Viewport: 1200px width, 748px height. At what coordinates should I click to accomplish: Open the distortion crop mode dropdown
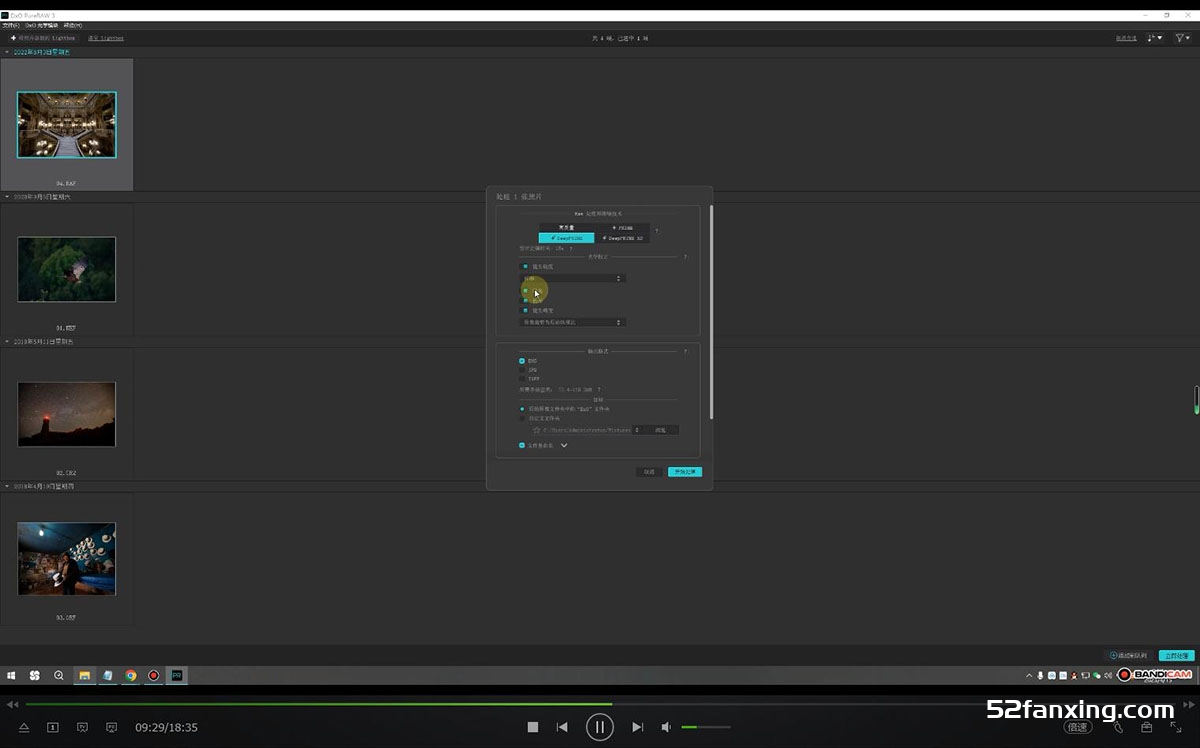[x=574, y=322]
